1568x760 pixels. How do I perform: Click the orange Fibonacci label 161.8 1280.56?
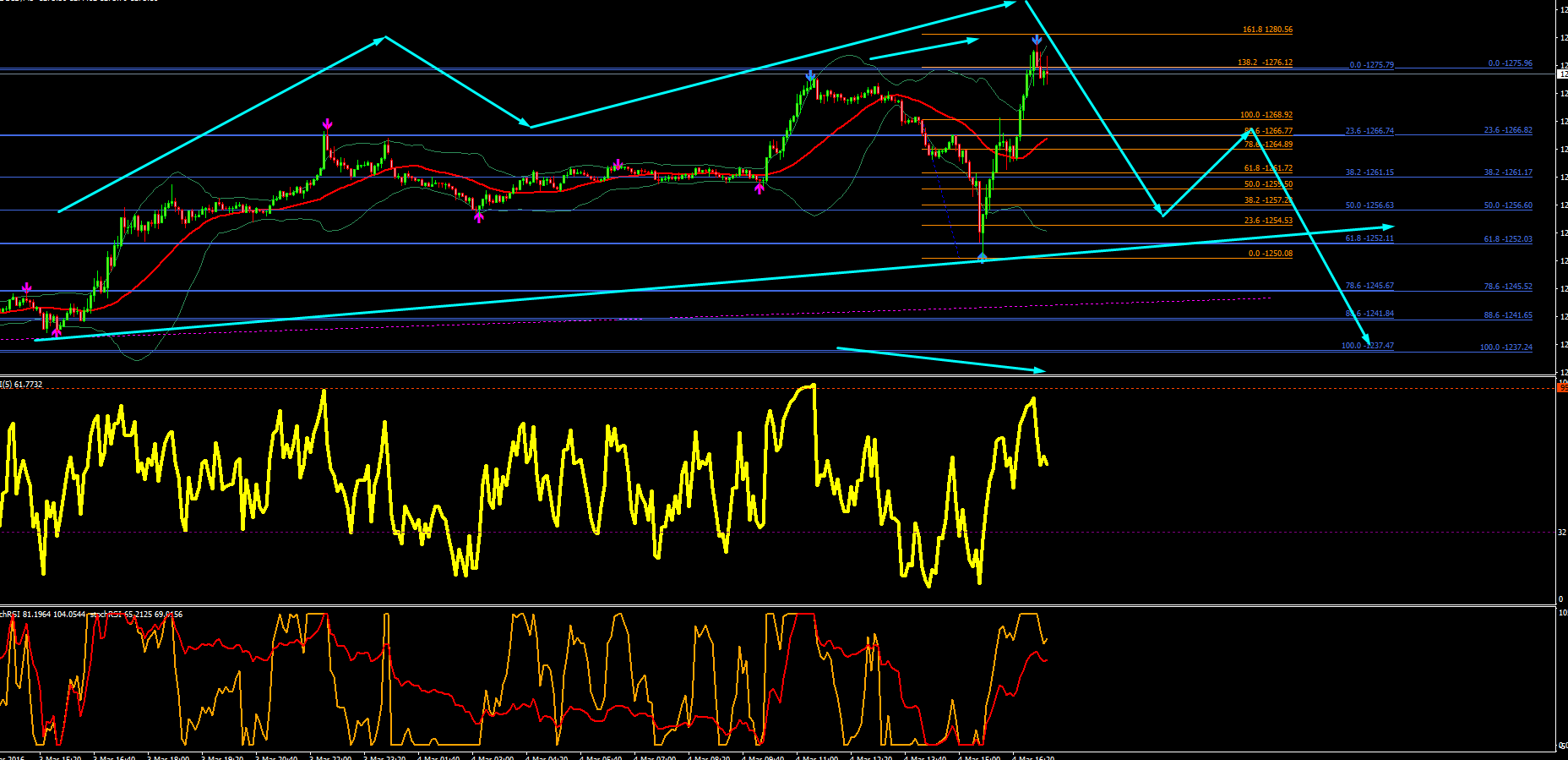(1267, 30)
